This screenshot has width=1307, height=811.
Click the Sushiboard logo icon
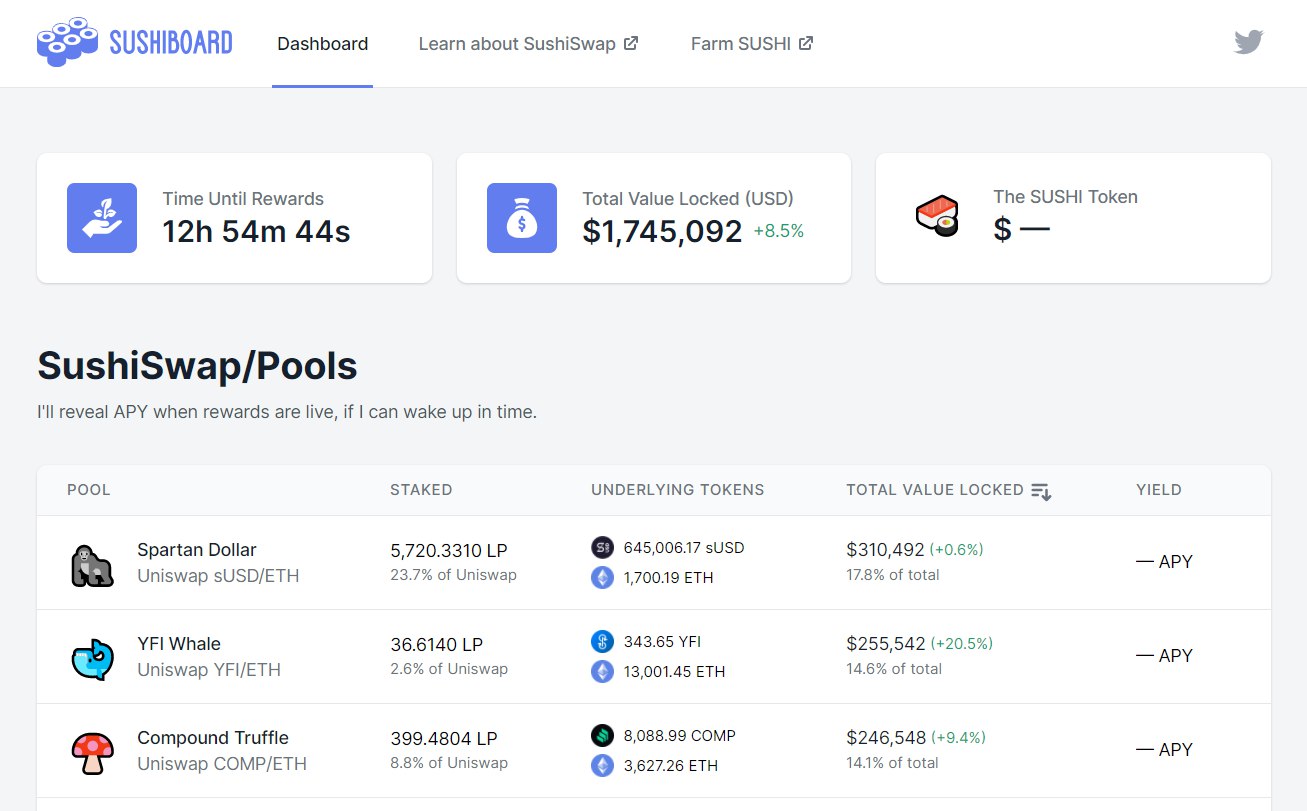coord(67,43)
